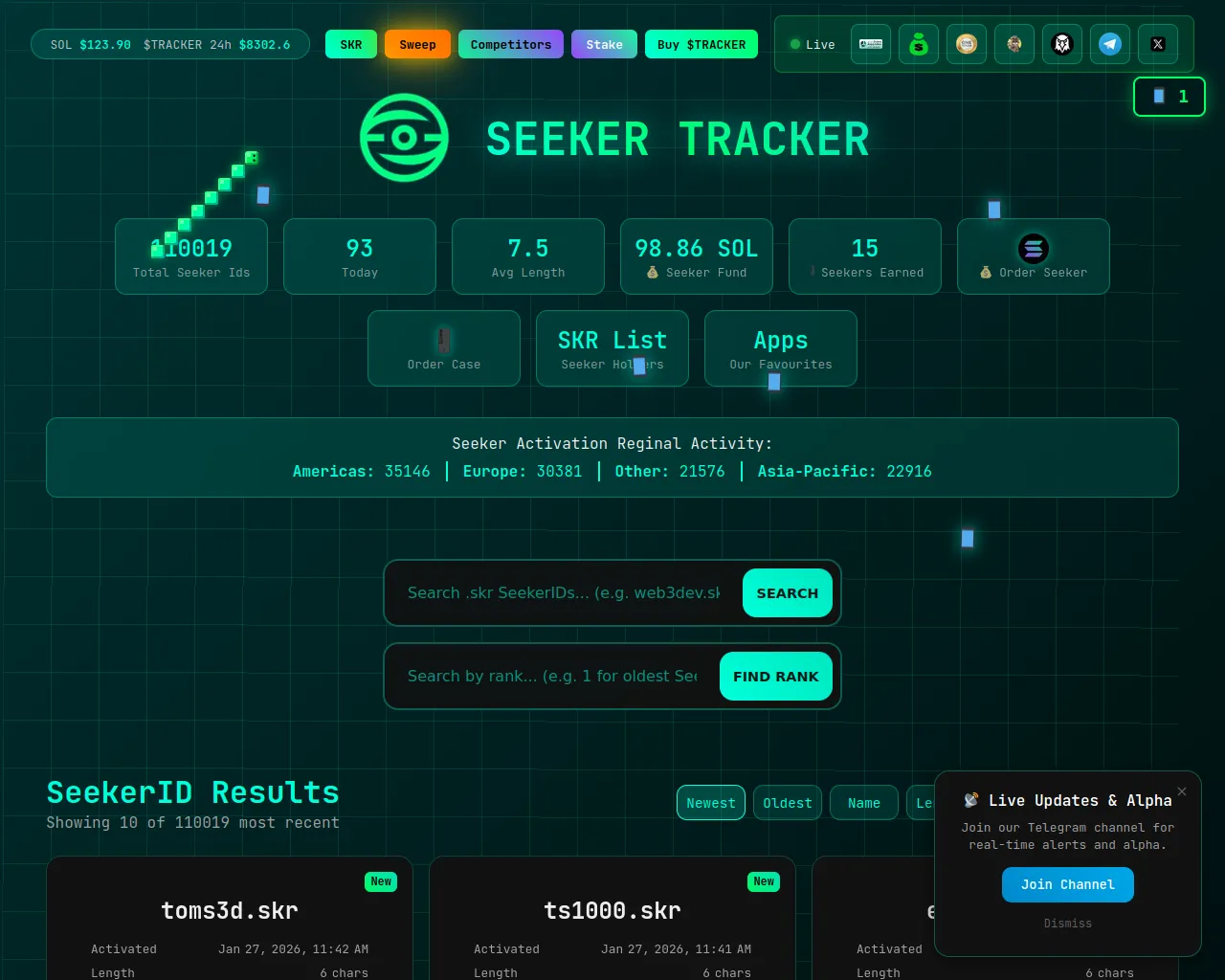1225x980 pixels.
Task: Click 'Showing 10 of 110019 most recent' text
Action: coord(193,823)
